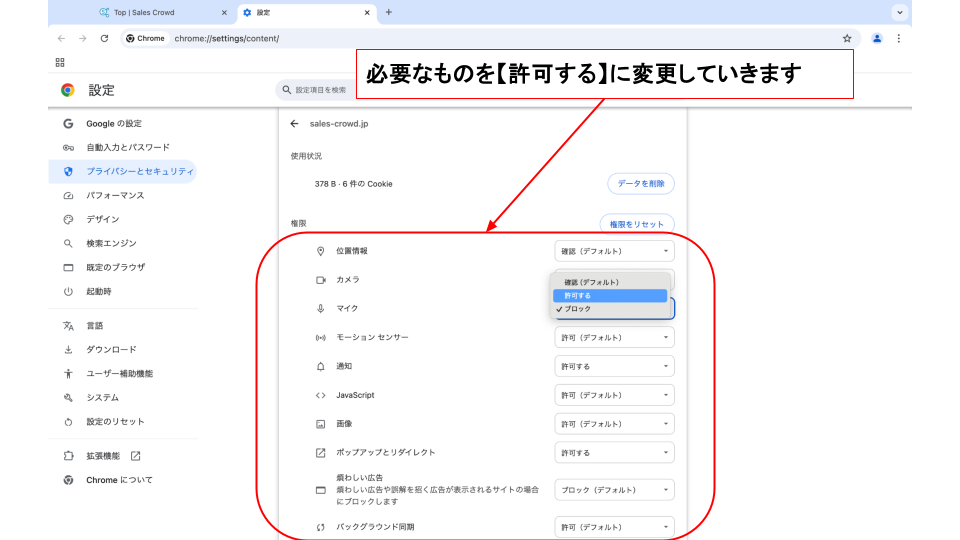Choose the checked ブロック option in the dropdown
The image size is (960, 540).
(x=610, y=309)
